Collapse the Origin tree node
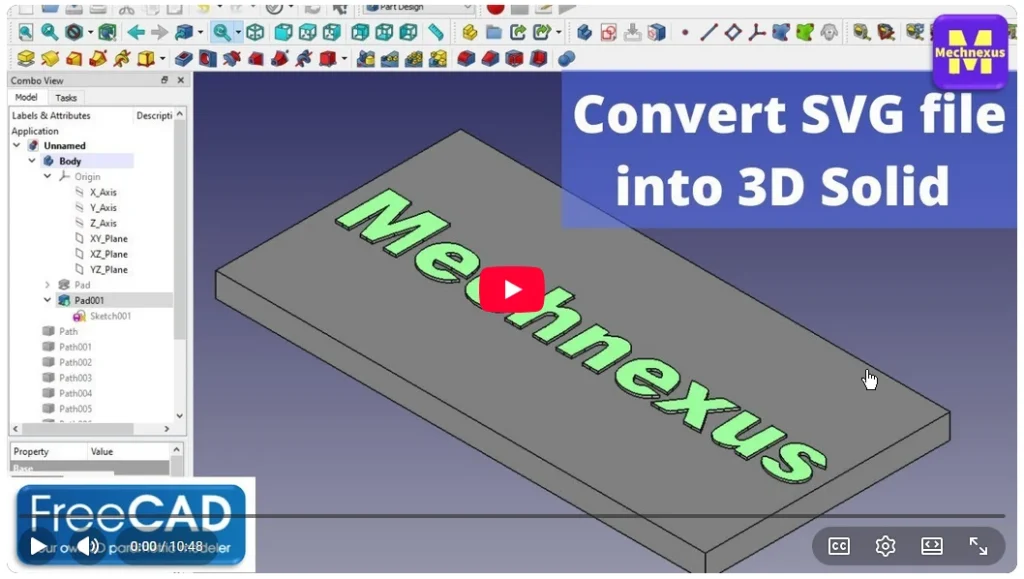 click(x=47, y=176)
